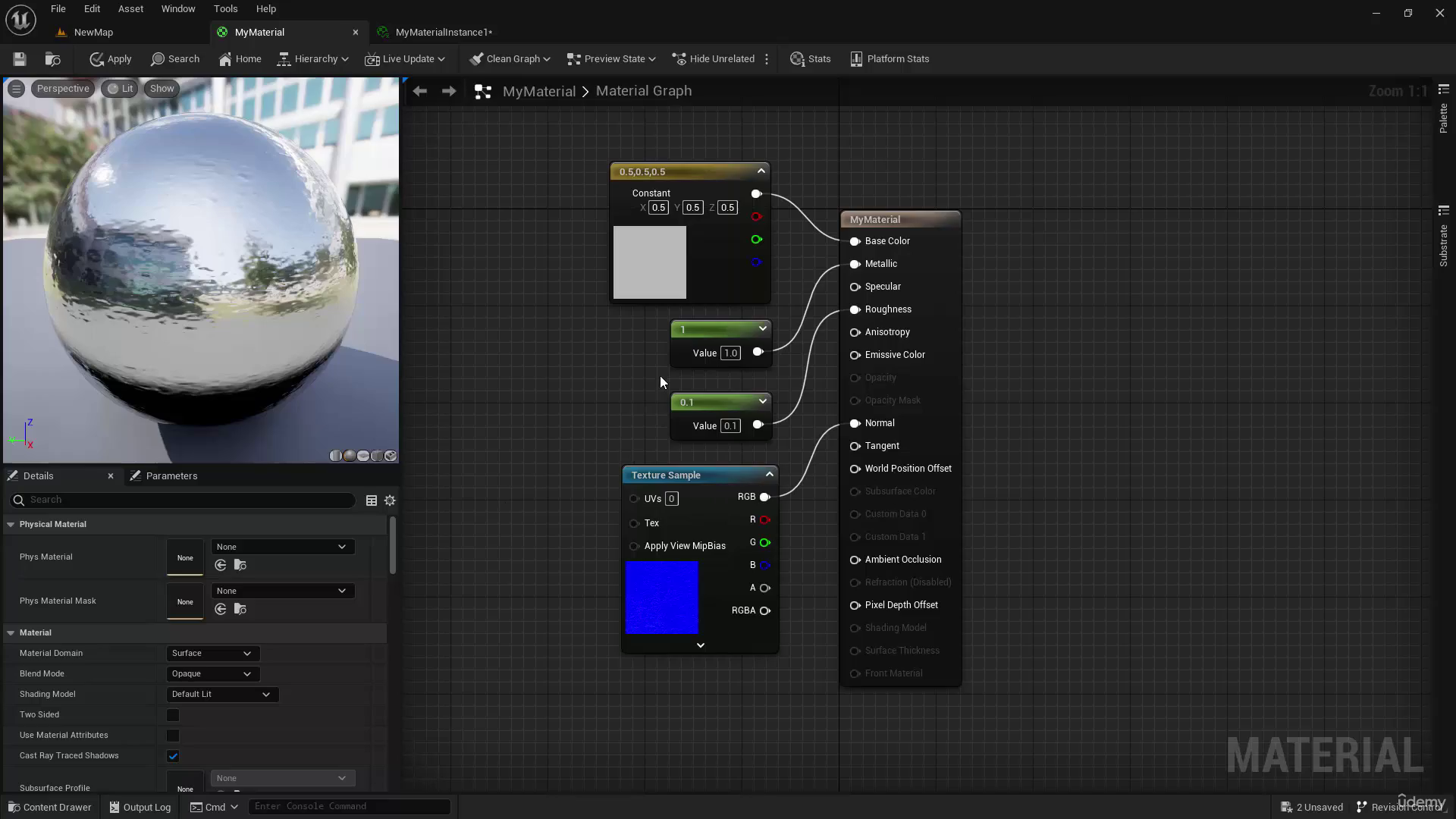The image size is (1456, 819).
Task: Open the Edit menu
Action: pyautogui.click(x=92, y=9)
